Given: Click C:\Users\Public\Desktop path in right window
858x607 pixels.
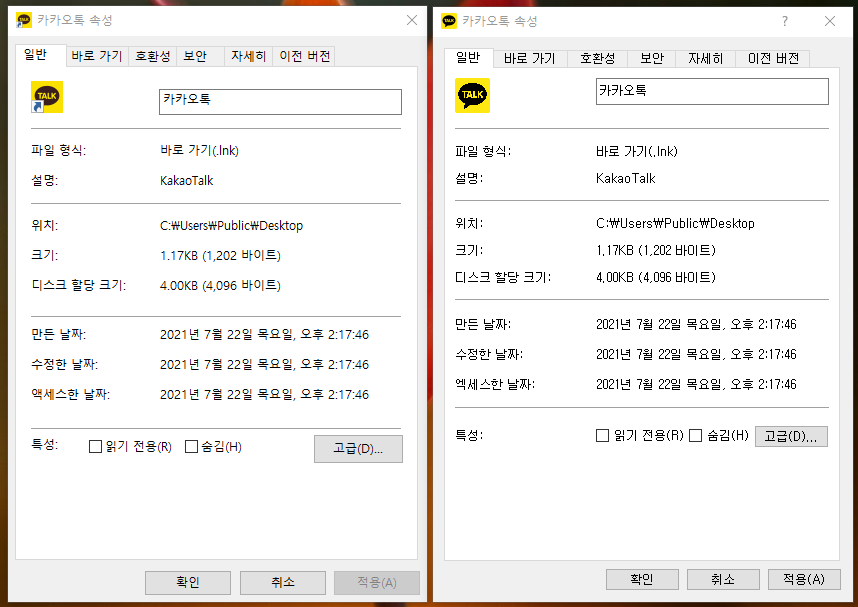Looking at the screenshot, I should click(675, 223).
